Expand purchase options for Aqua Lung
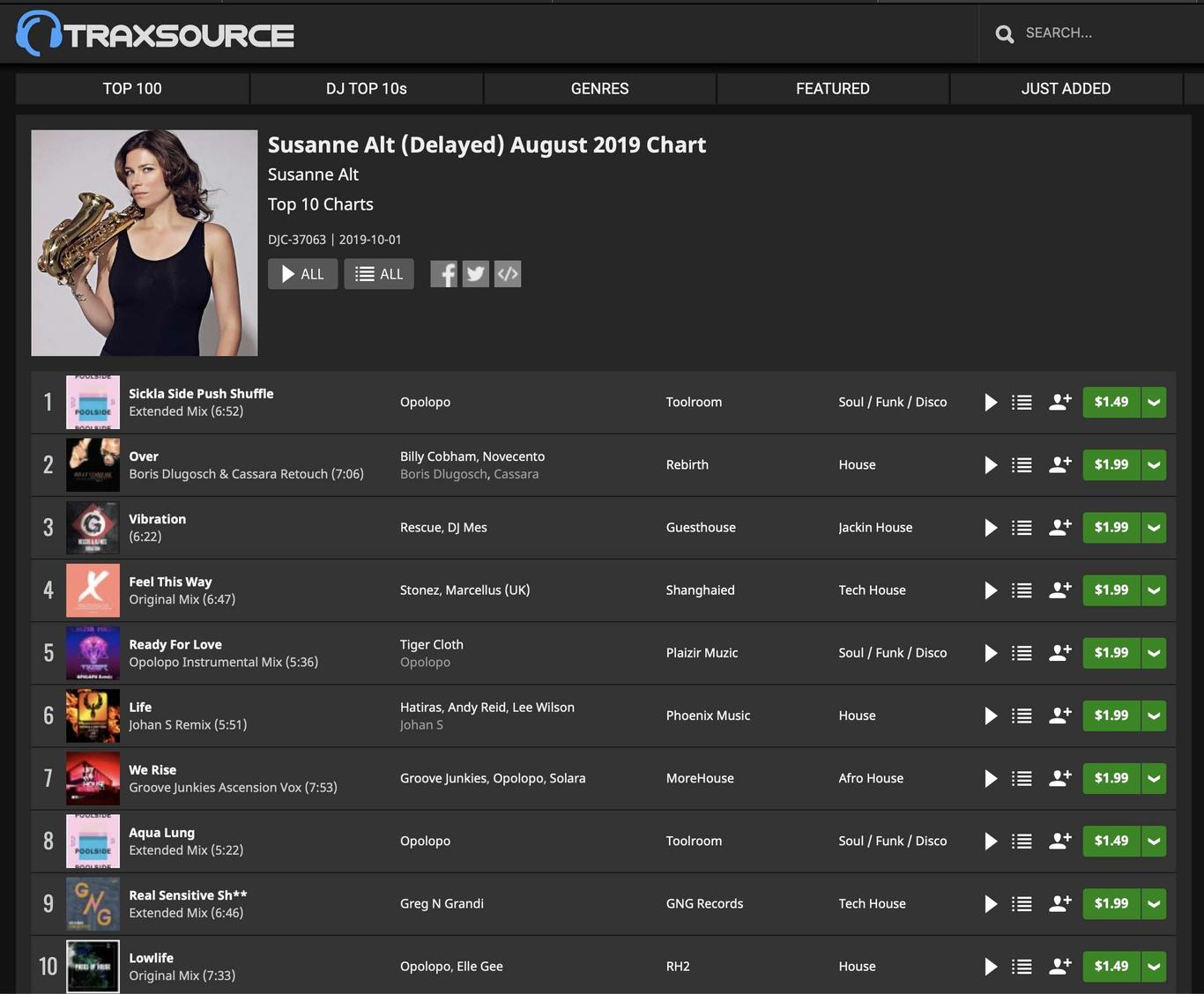1204x994 pixels. point(1154,842)
